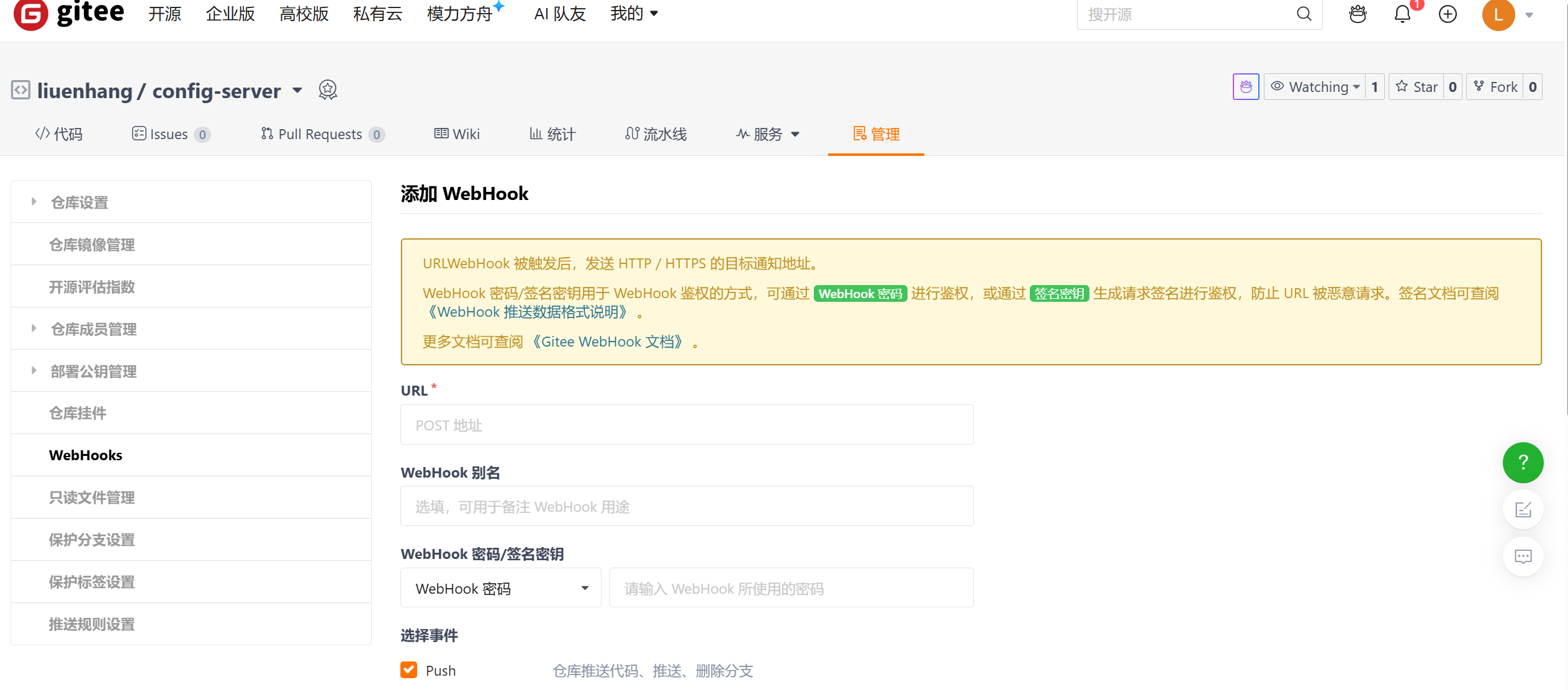Click the Fork count number
1568x690 pixels.
pyautogui.click(x=1533, y=87)
